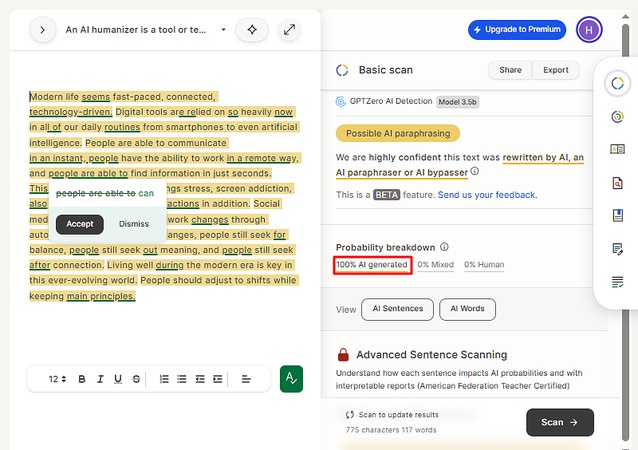Insert a numbered list
638x450 pixels.
pos(164,379)
